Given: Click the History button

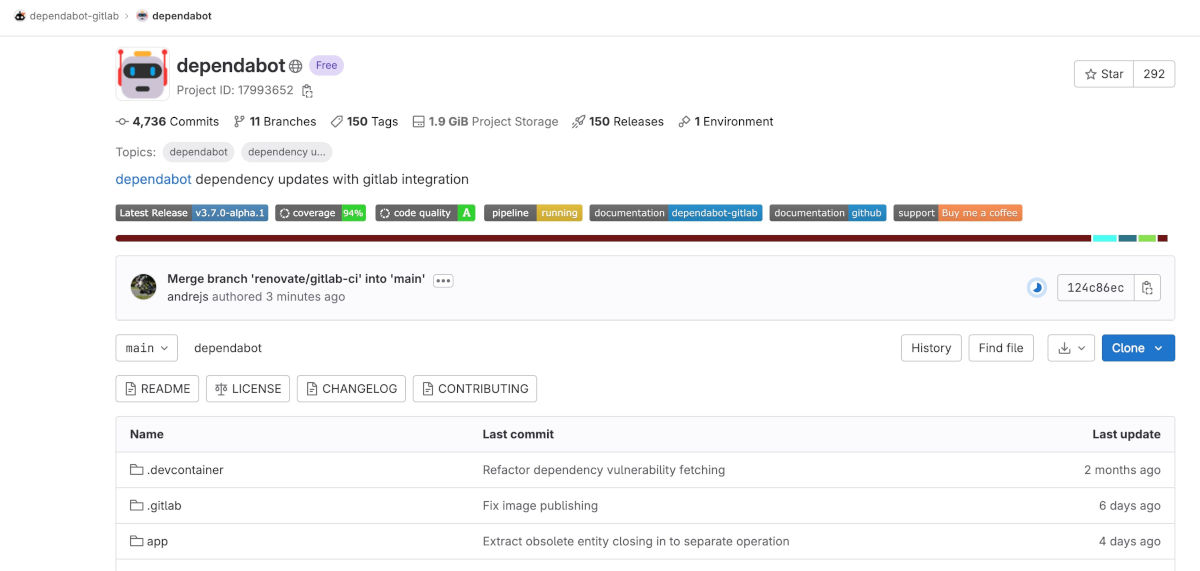Looking at the screenshot, I should pyautogui.click(x=930, y=348).
